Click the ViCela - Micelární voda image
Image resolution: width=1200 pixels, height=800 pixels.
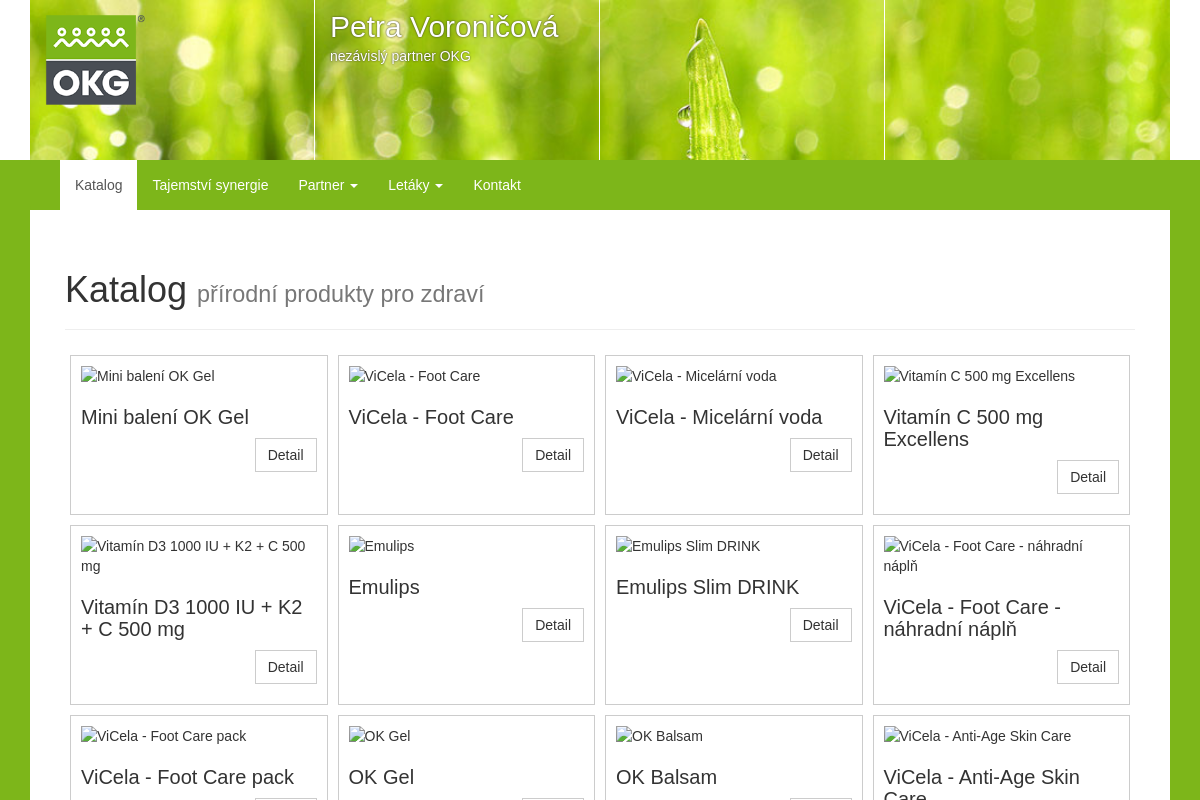pyautogui.click(x=696, y=376)
